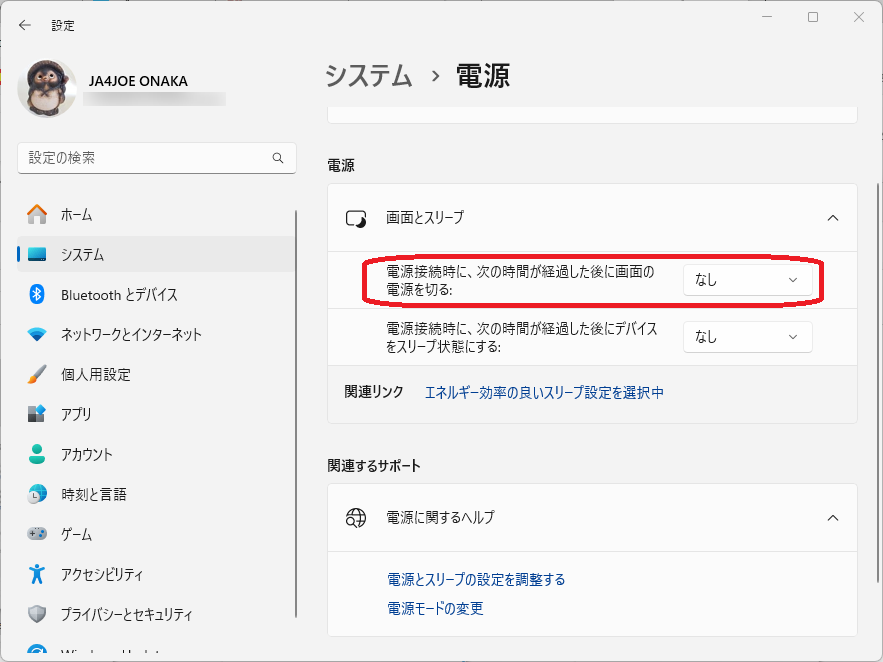Open アカウント category label
Screen dimensions: 883x662
coord(87,454)
